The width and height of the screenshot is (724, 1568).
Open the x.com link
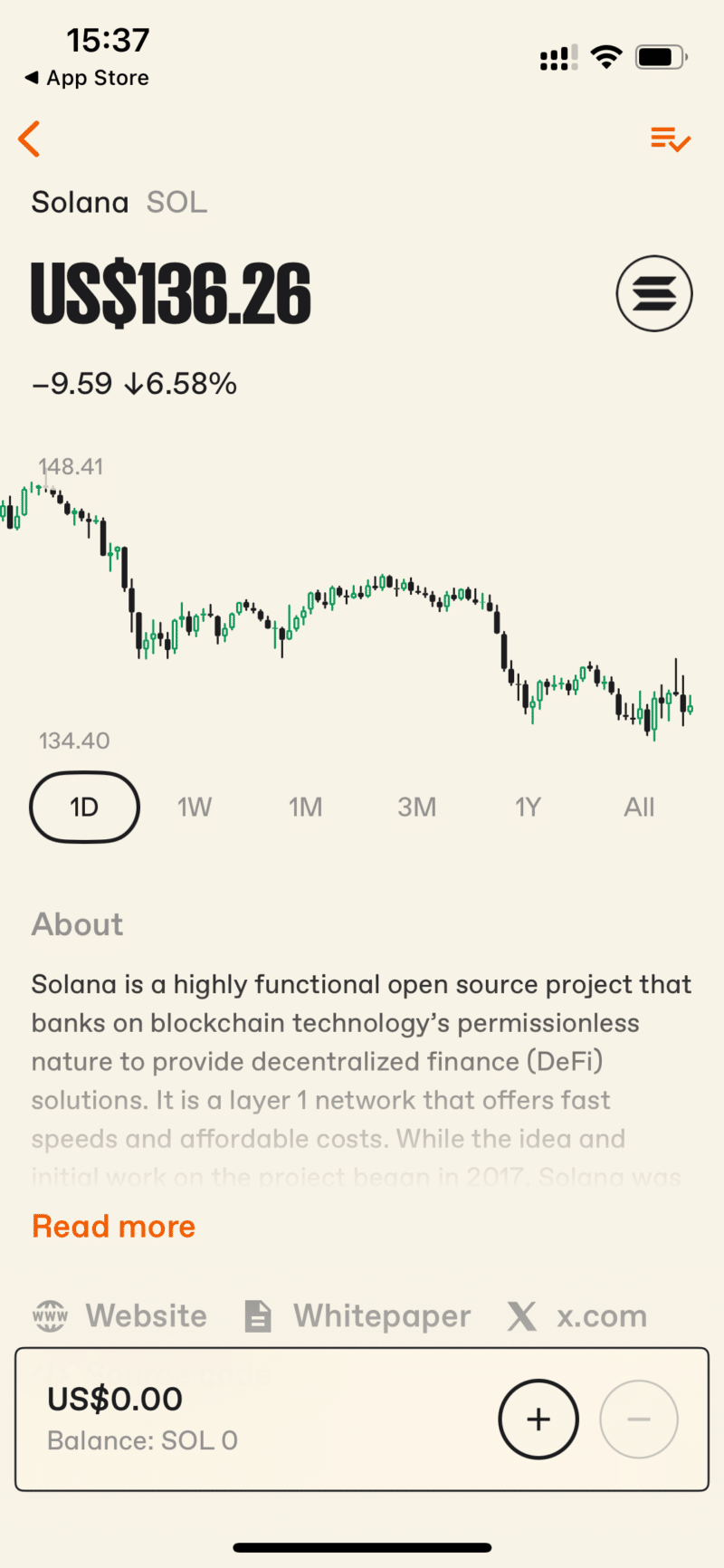point(602,1316)
